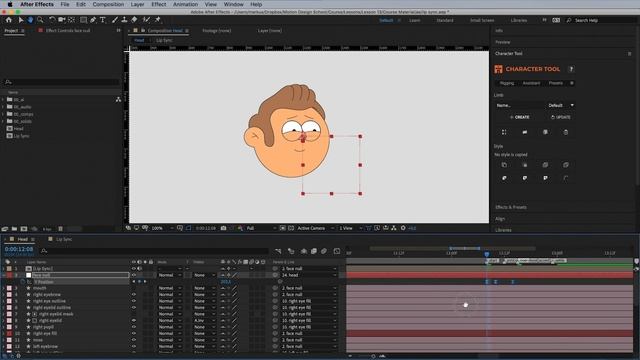The height and width of the screenshot is (360, 640).
Task: Hide the right eyebrow layer
Action: (x=134, y=295)
